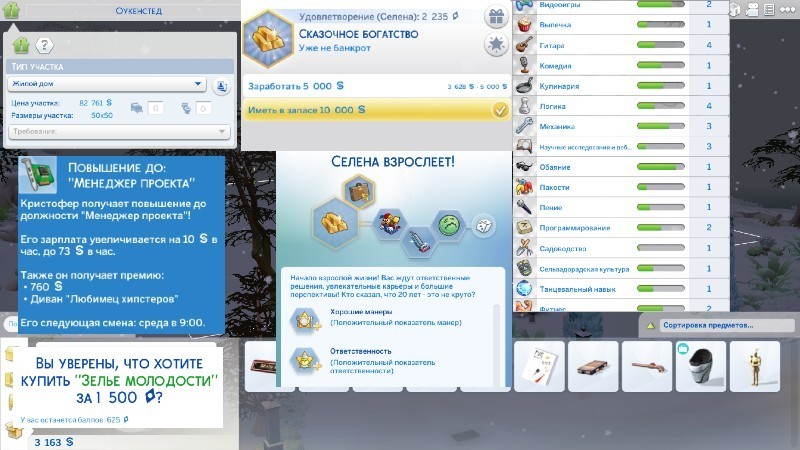Image resolution: width=800 pixels, height=450 pixels.
Task: Click the bathroom count input showing 0
Action: point(203,108)
